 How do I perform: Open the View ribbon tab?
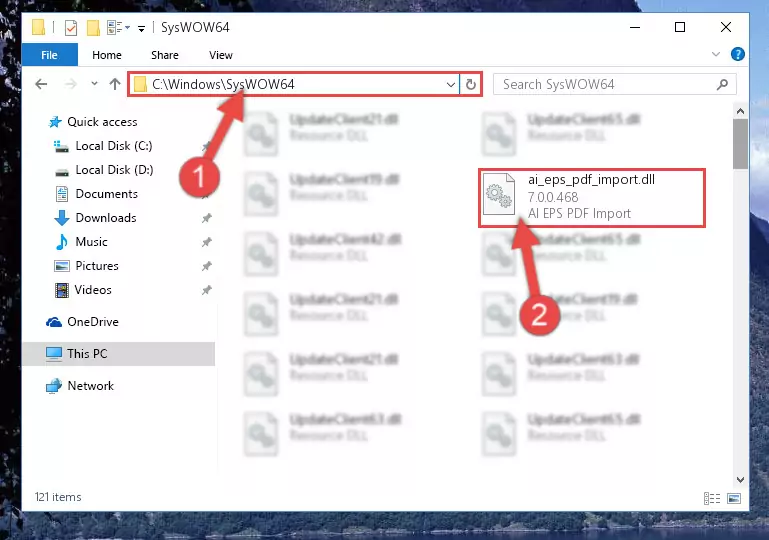[221, 55]
